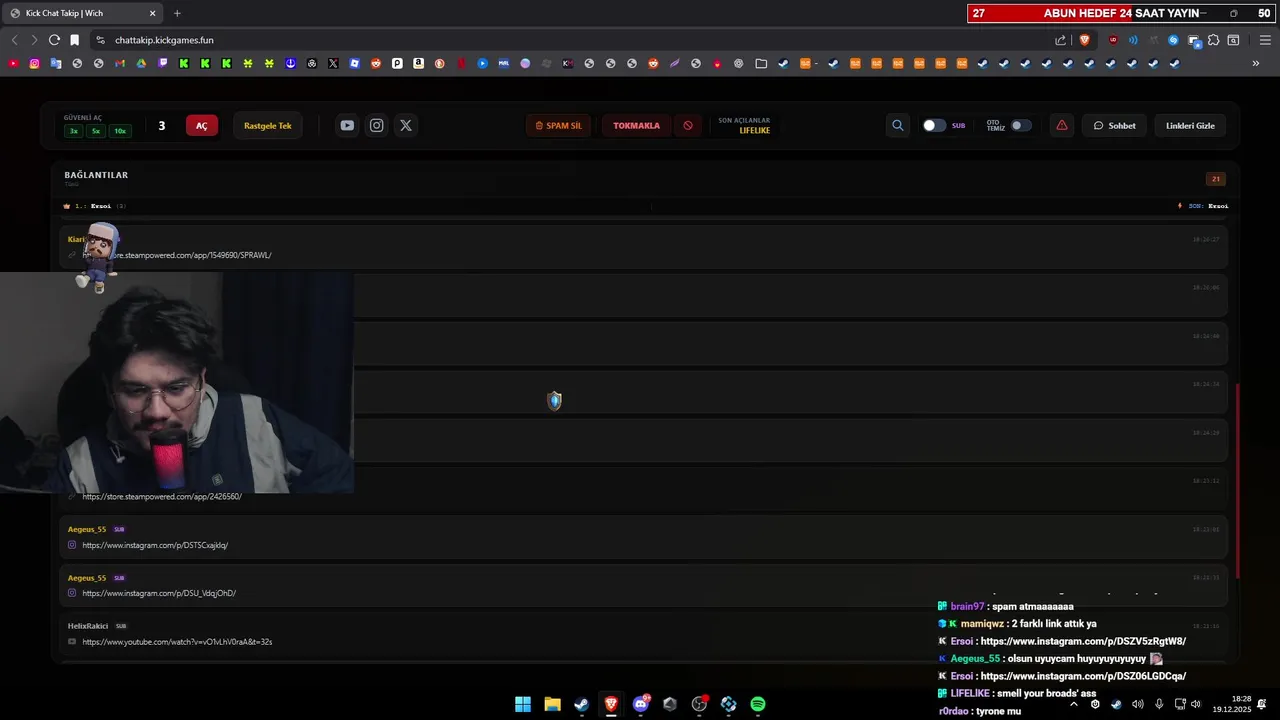
Task: Click the browser address bar URL
Action: pos(164,40)
